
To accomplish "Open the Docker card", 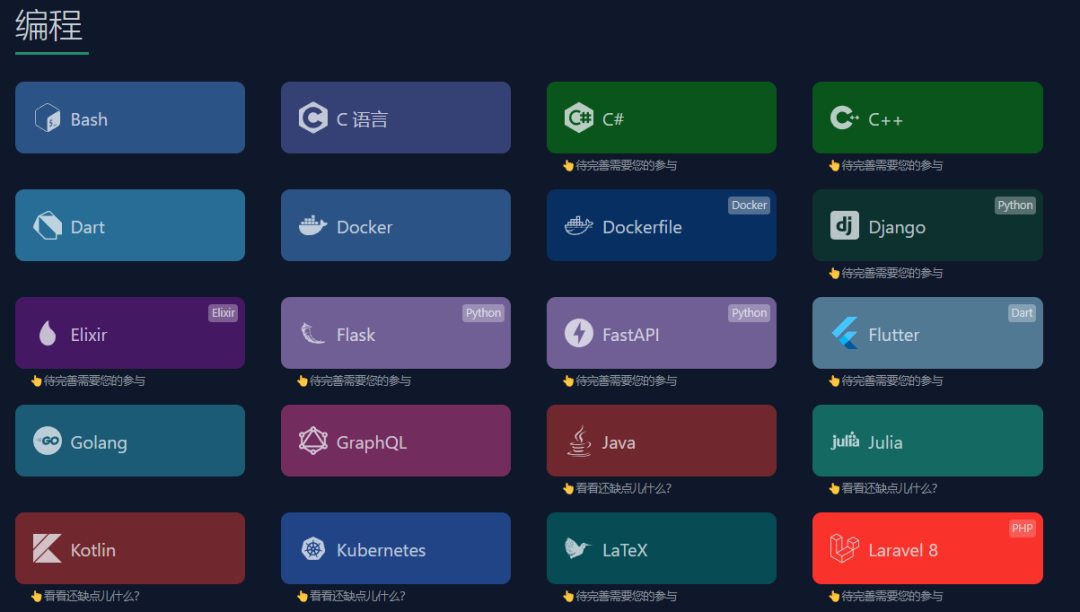I will pos(396,225).
